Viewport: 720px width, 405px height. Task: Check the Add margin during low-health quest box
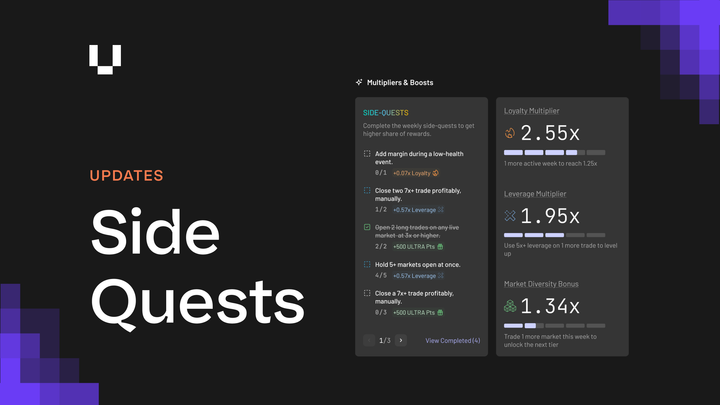coord(367,154)
